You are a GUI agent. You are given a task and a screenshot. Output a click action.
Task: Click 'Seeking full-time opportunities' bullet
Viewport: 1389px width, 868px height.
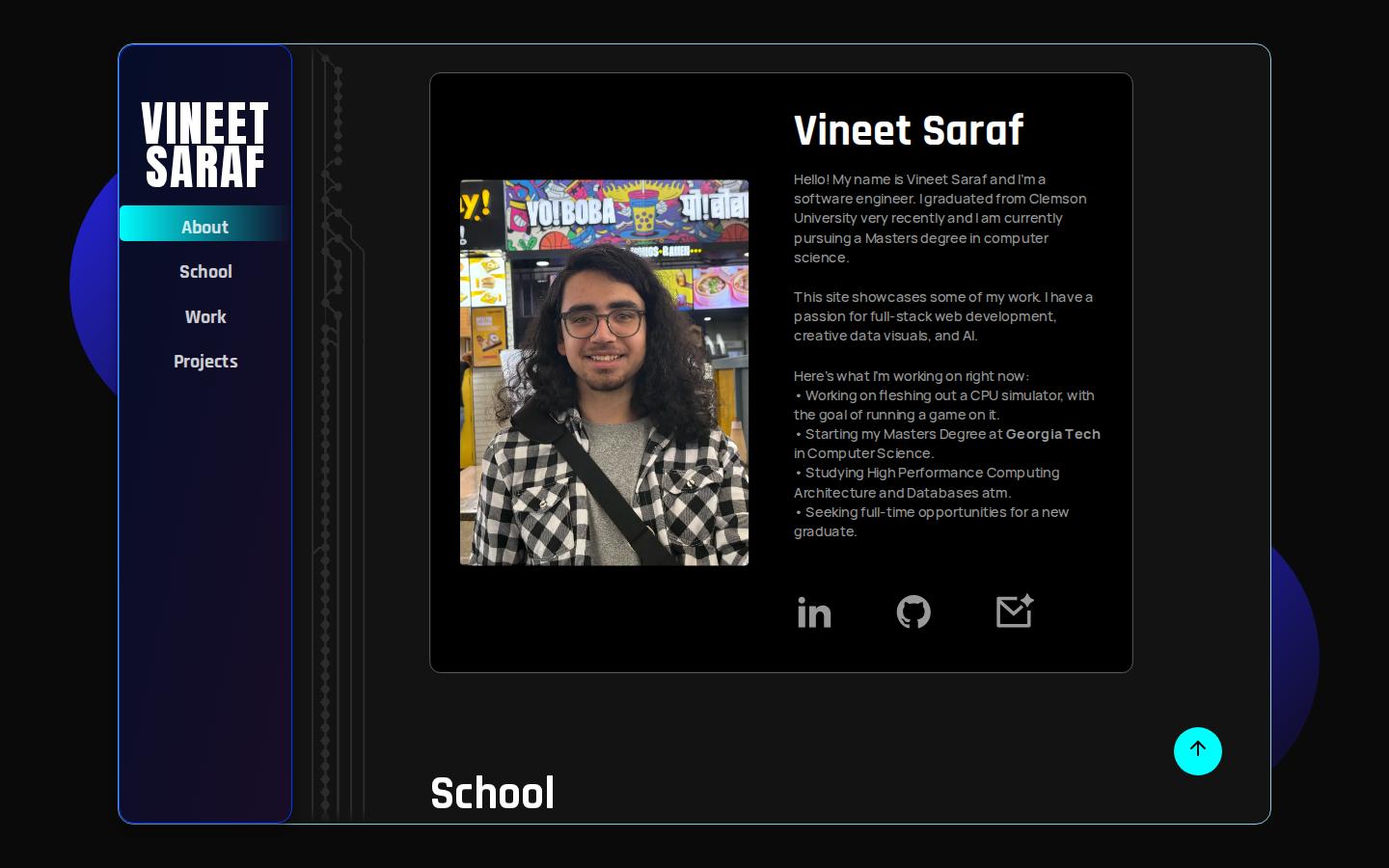click(x=932, y=522)
